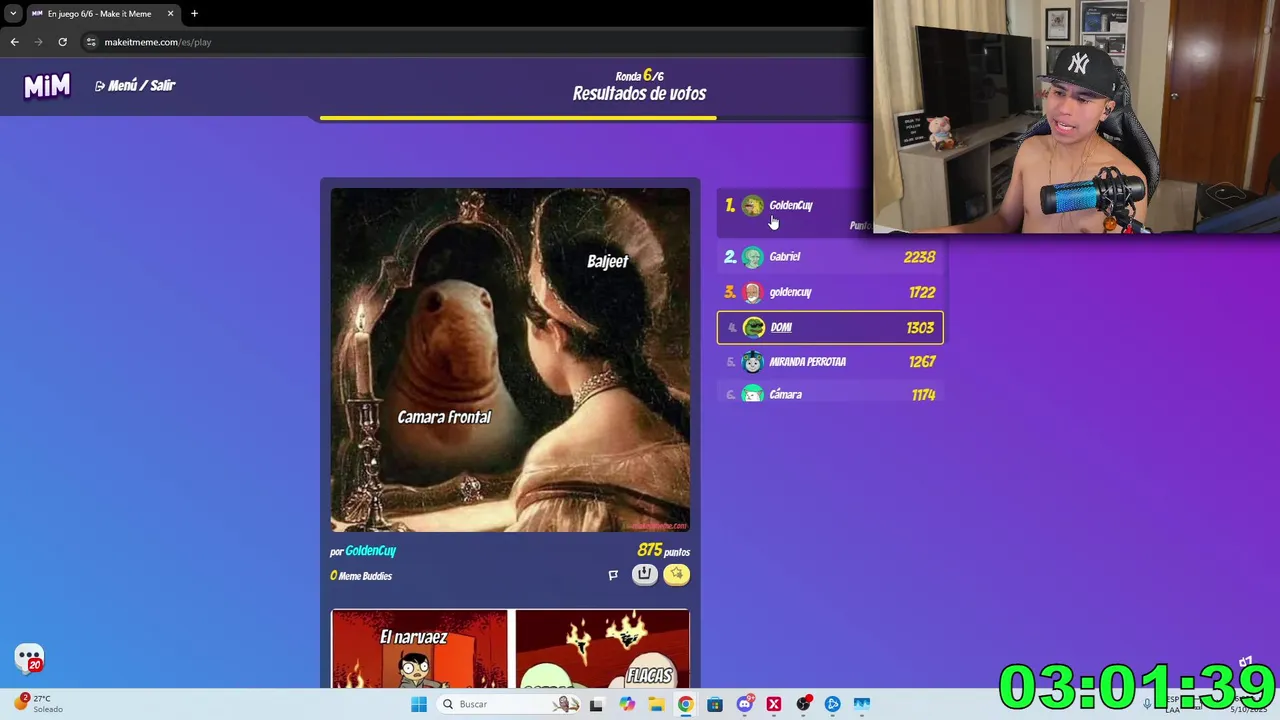Open a new browser tab
Image resolution: width=1280 pixels, height=720 pixels.
tap(194, 14)
